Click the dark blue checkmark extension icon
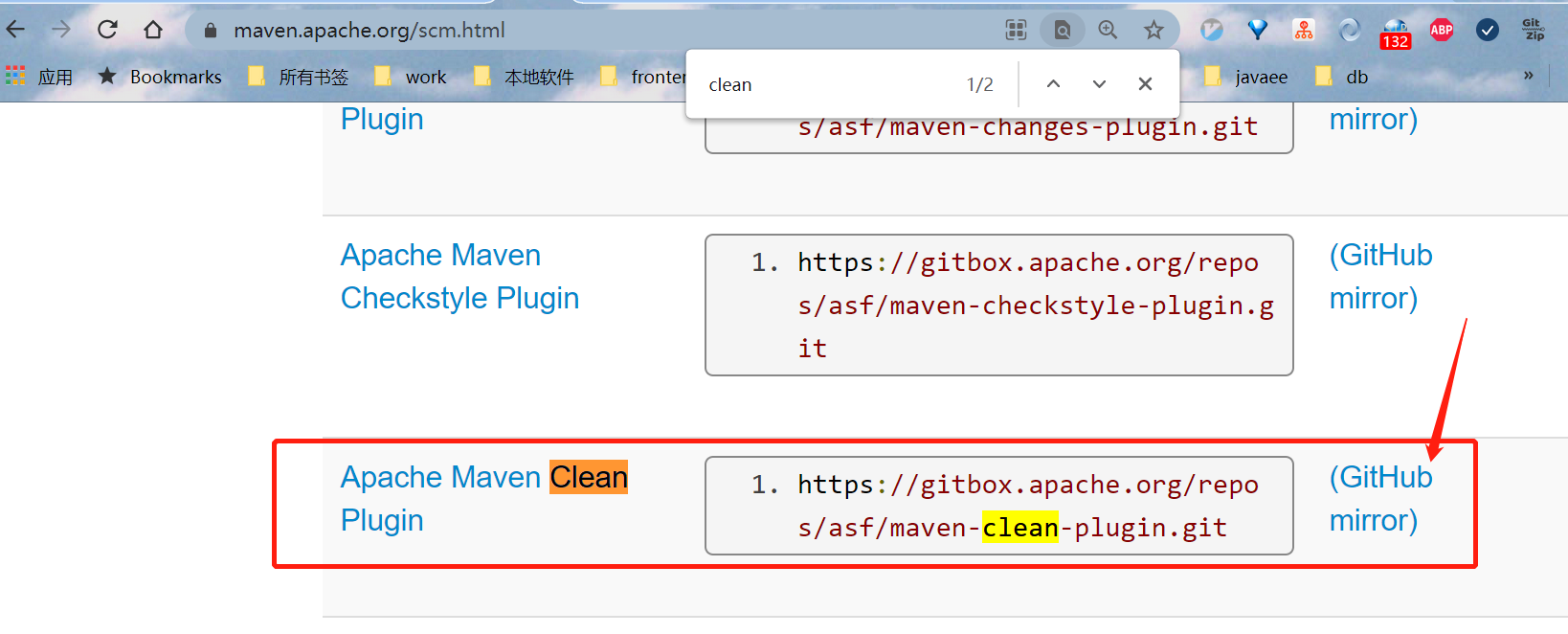The height and width of the screenshot is (634, 1568). 1488,30
